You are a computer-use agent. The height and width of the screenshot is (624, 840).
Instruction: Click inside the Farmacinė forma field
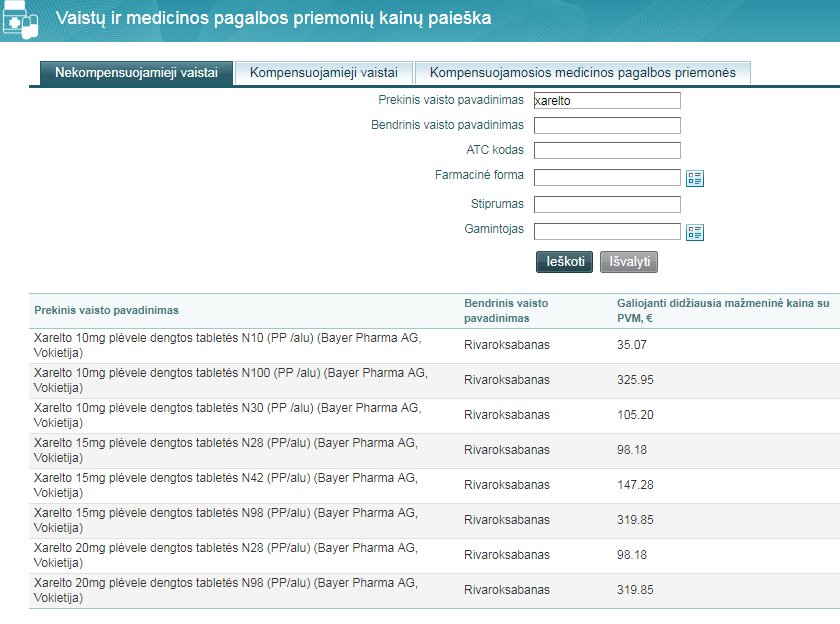pyautogui.click(x=607, y=178)
